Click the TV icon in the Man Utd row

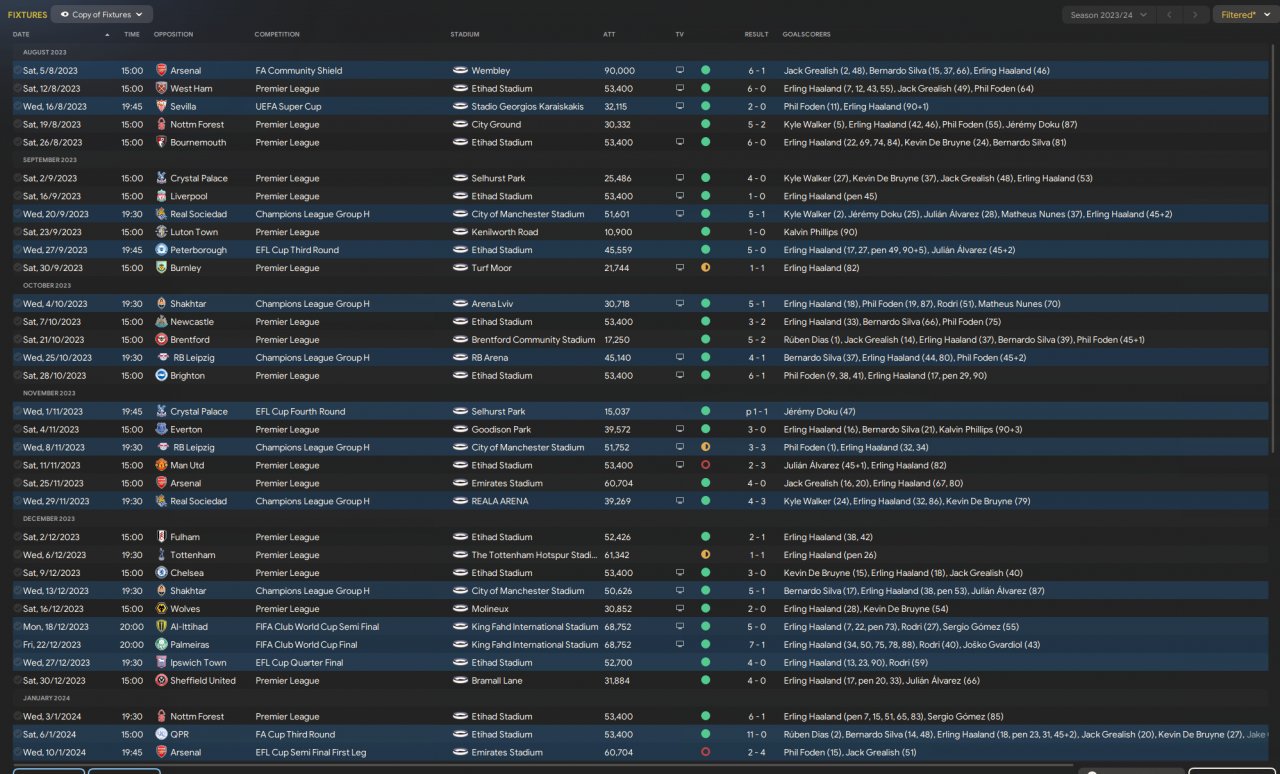[x=680, y=466]
